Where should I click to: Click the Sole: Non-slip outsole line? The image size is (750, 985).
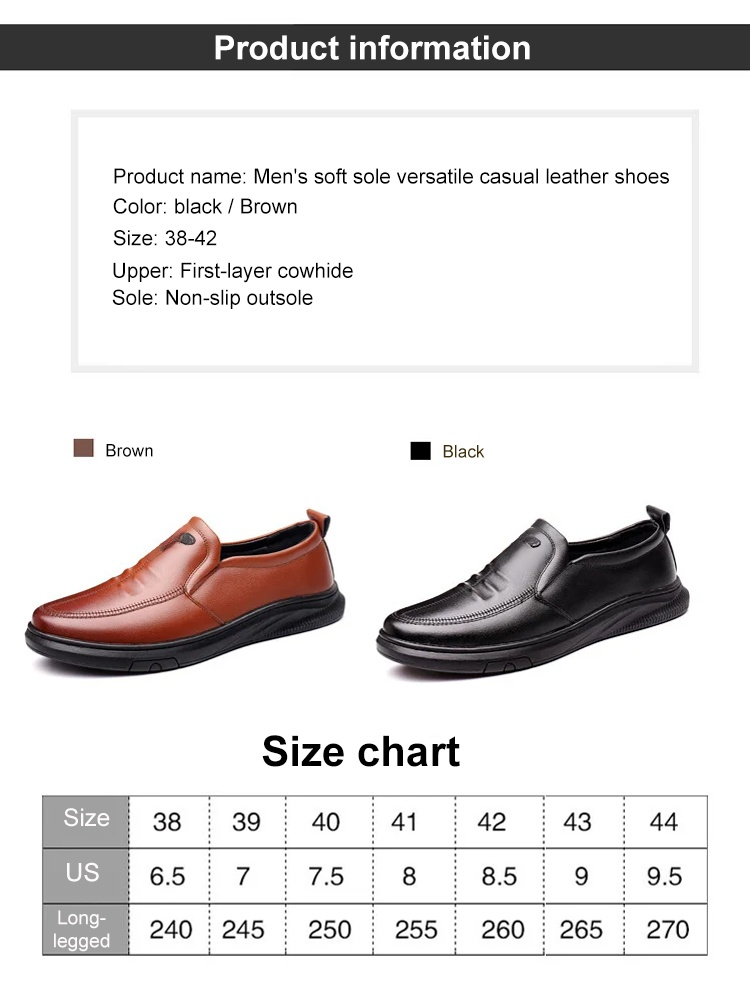(x=212, y=298)
